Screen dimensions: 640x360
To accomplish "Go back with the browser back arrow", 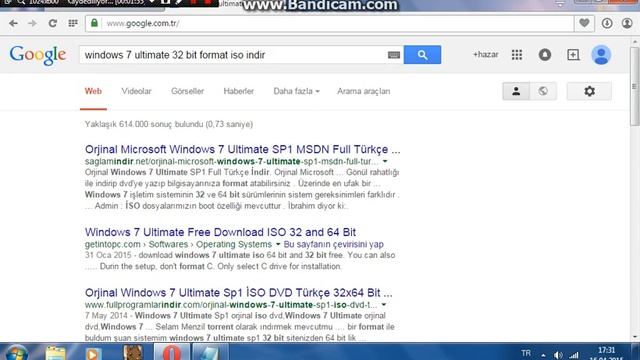I will click(13, 23).
